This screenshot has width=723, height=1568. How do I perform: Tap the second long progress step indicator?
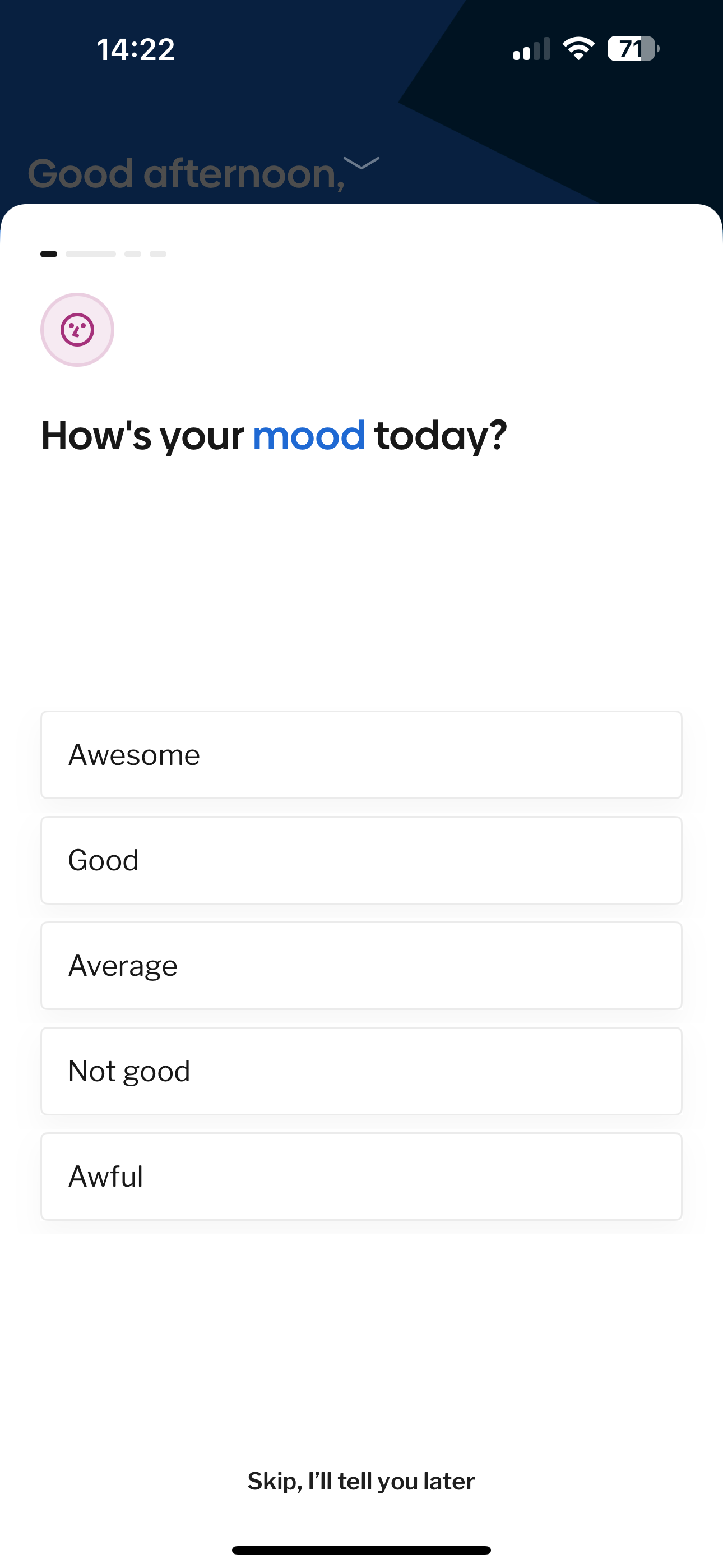coord(91,254)
